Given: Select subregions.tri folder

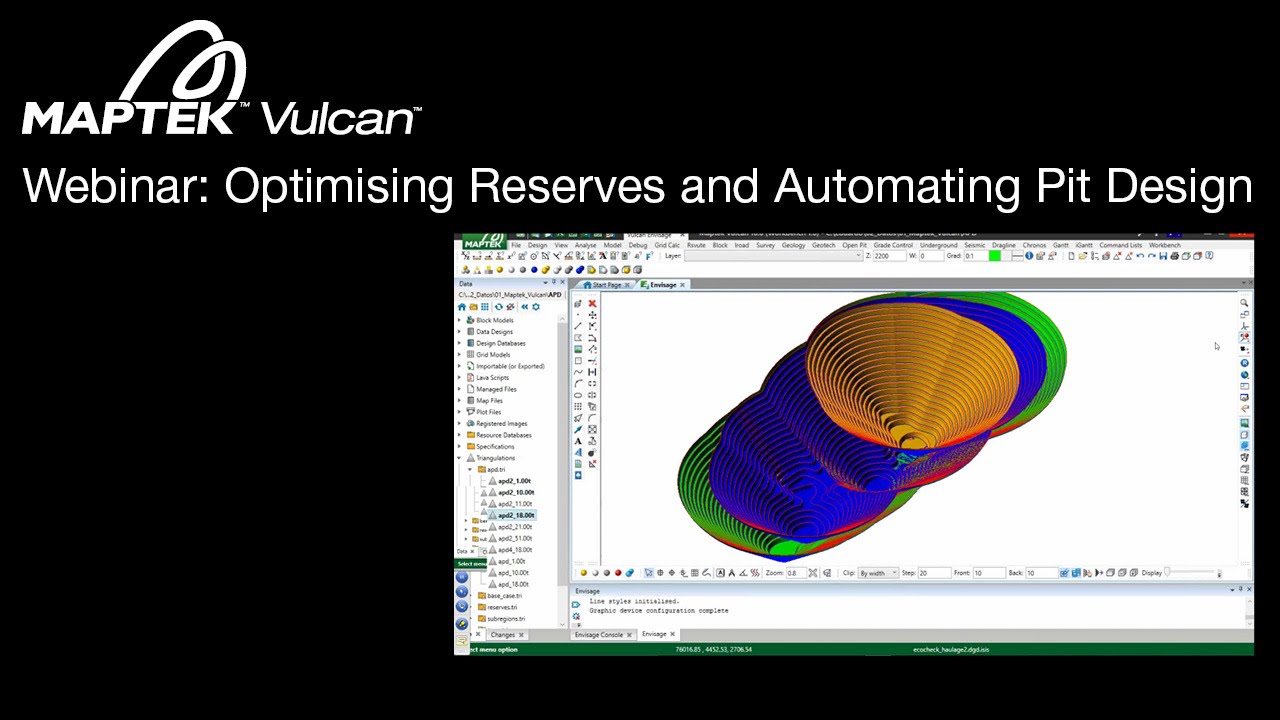Looking at the screenshot, I should click(506, 619).
